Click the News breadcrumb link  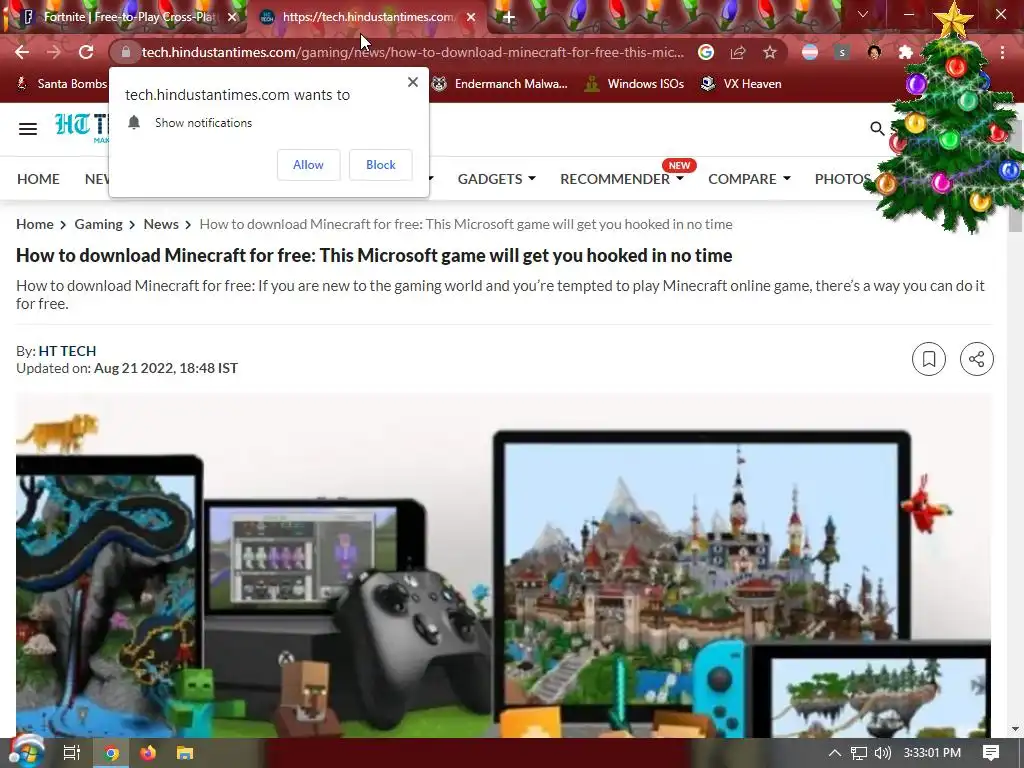(161, 224)
